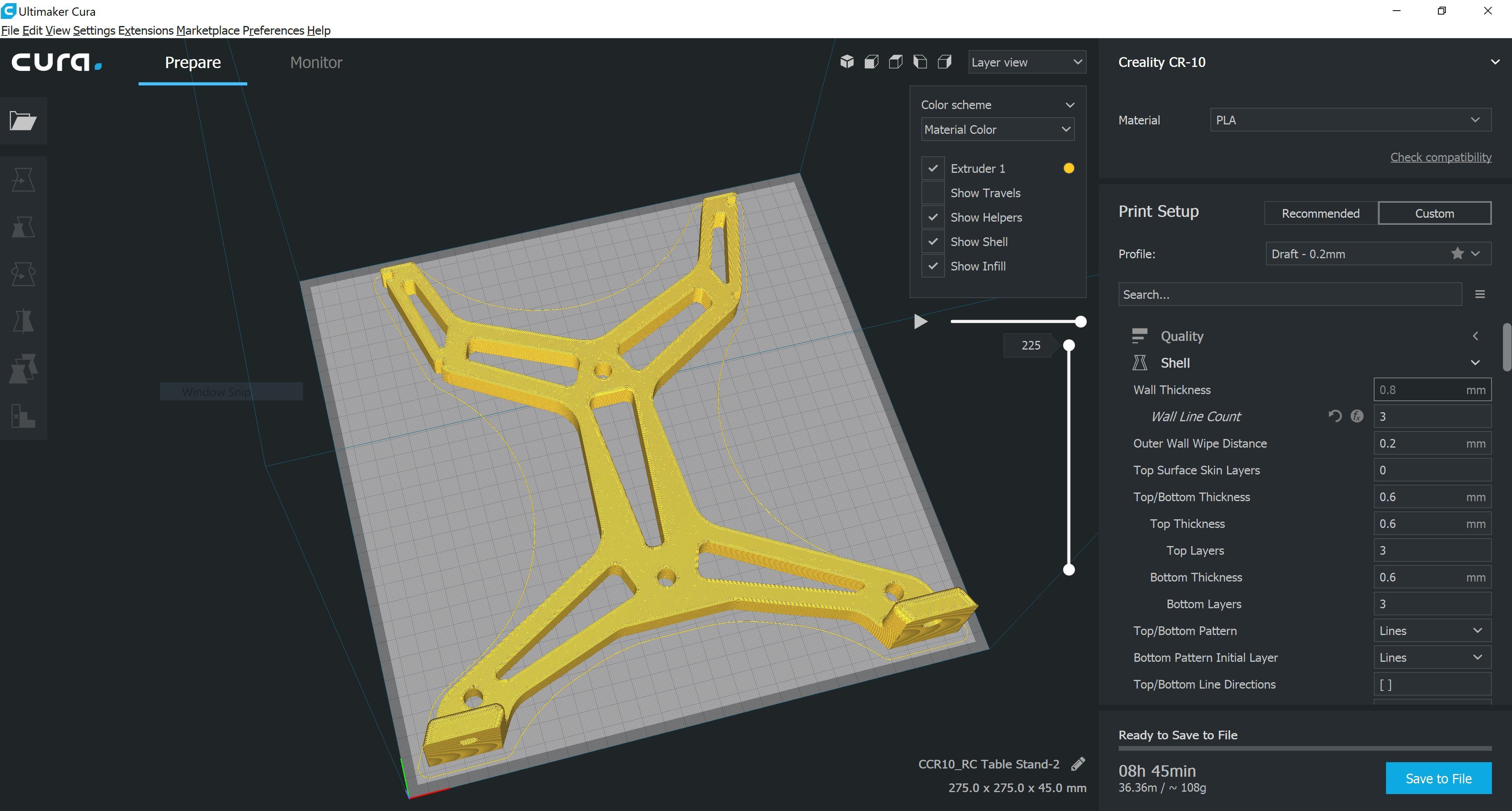Switch to right side view cube icon
The height and width of the screenshot is (811, 1512).
(945, 62)
